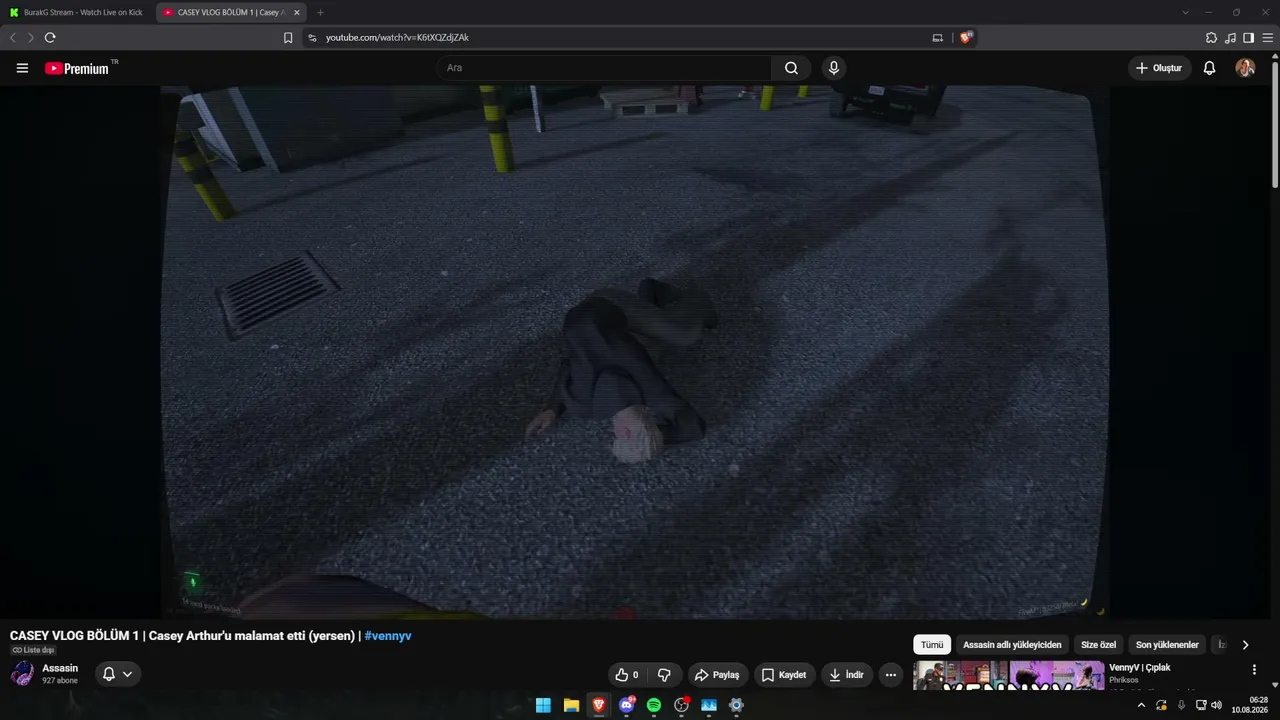Open the YouTube guide hamburger menu

[x=22, y=68]
